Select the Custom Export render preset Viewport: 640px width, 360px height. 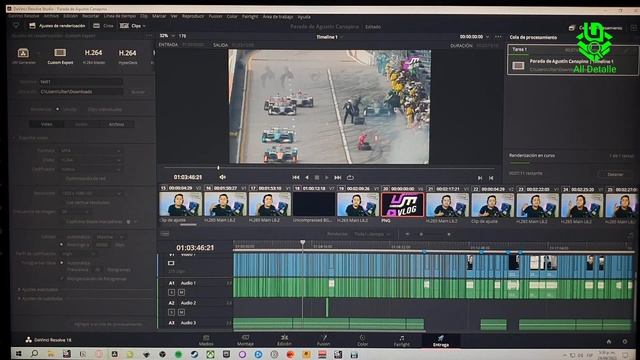[60, 56]
